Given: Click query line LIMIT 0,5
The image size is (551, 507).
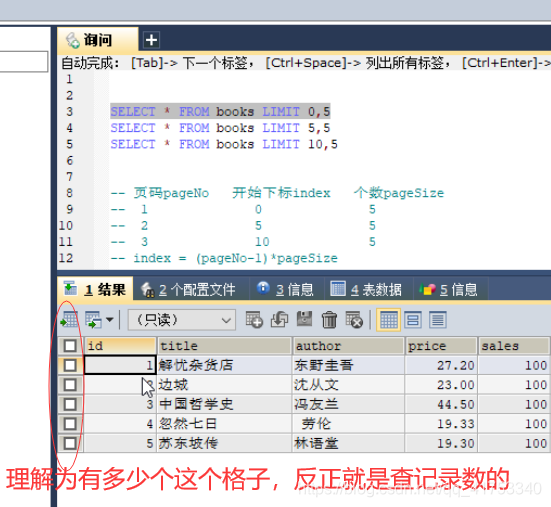Looking at the screenshot, I should tap(220, 112).
